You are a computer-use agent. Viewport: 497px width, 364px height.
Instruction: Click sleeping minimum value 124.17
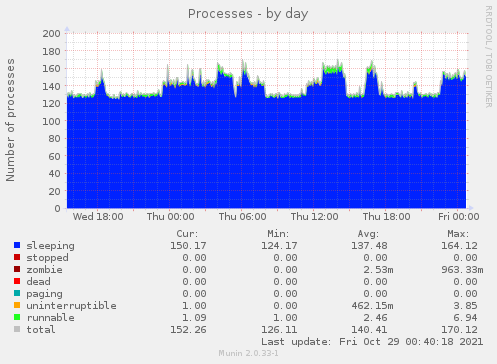279,246
